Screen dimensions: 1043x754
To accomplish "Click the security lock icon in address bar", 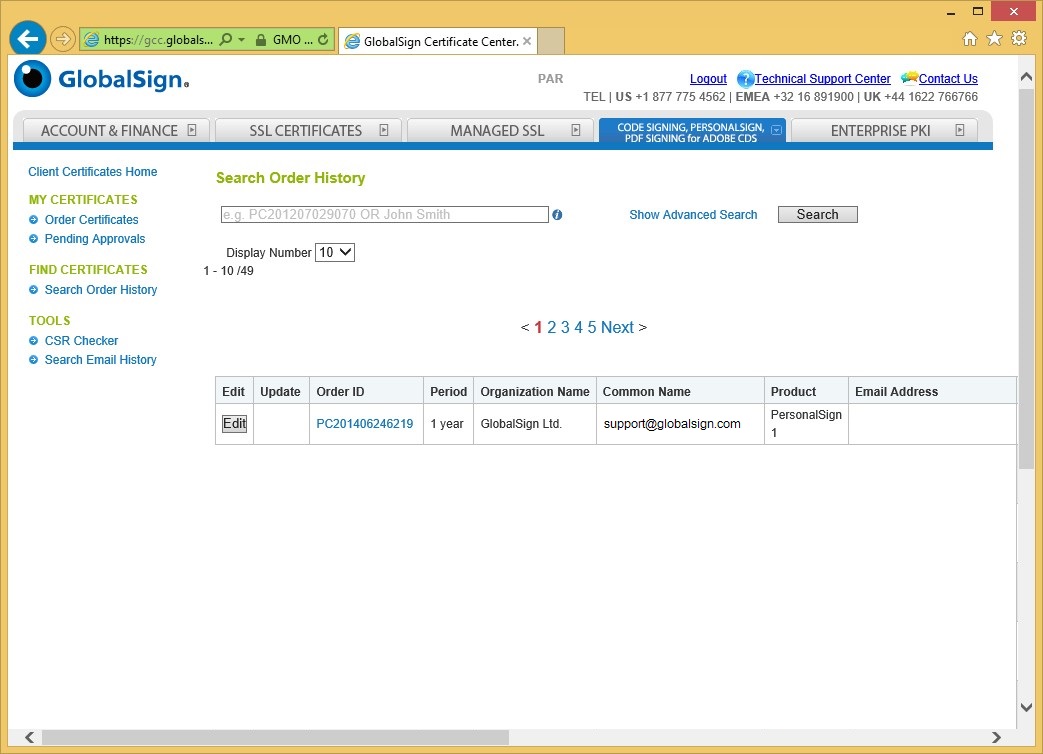I will tap(261, 40).
